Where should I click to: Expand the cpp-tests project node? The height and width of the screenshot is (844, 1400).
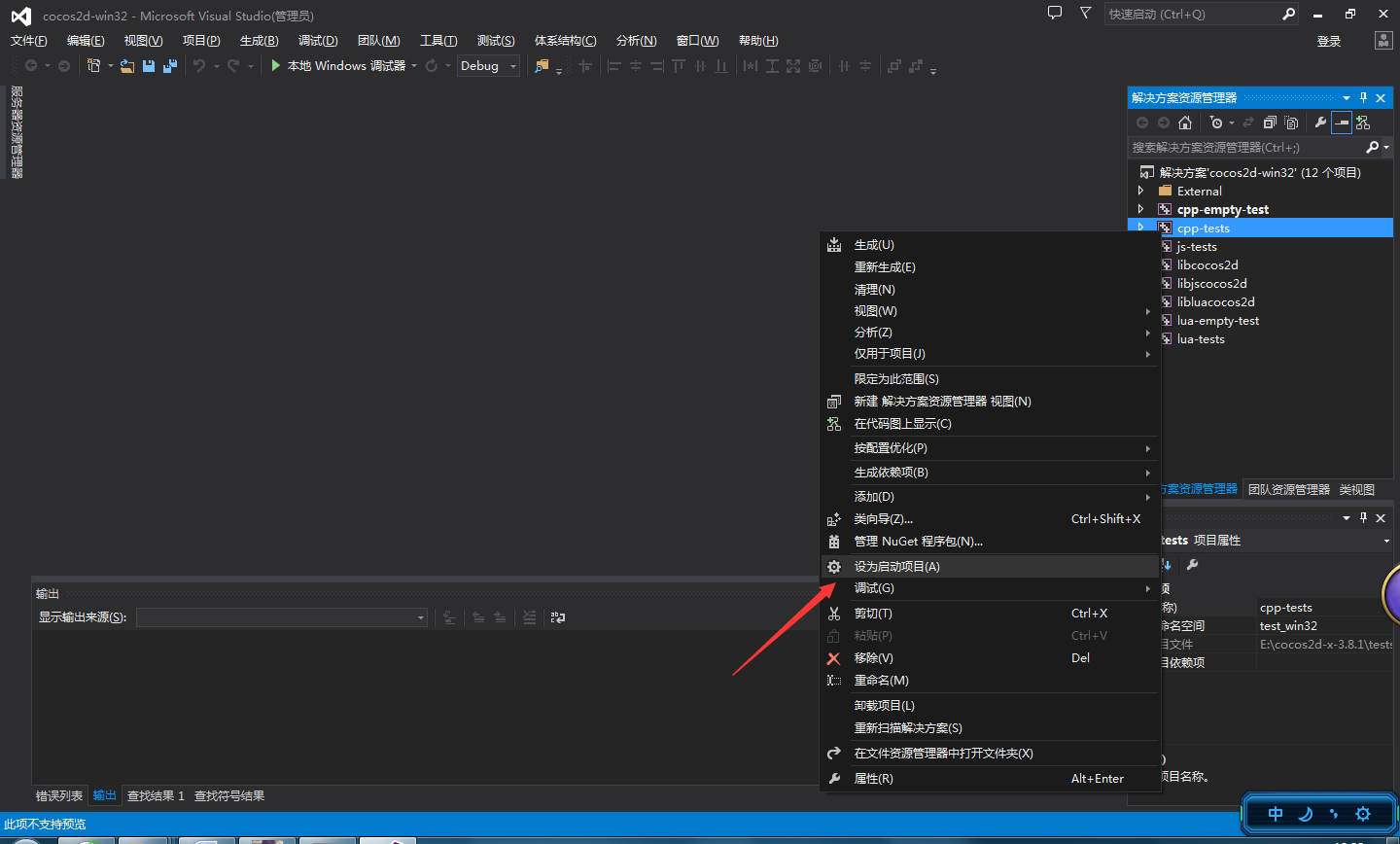tap(1141, 228)
